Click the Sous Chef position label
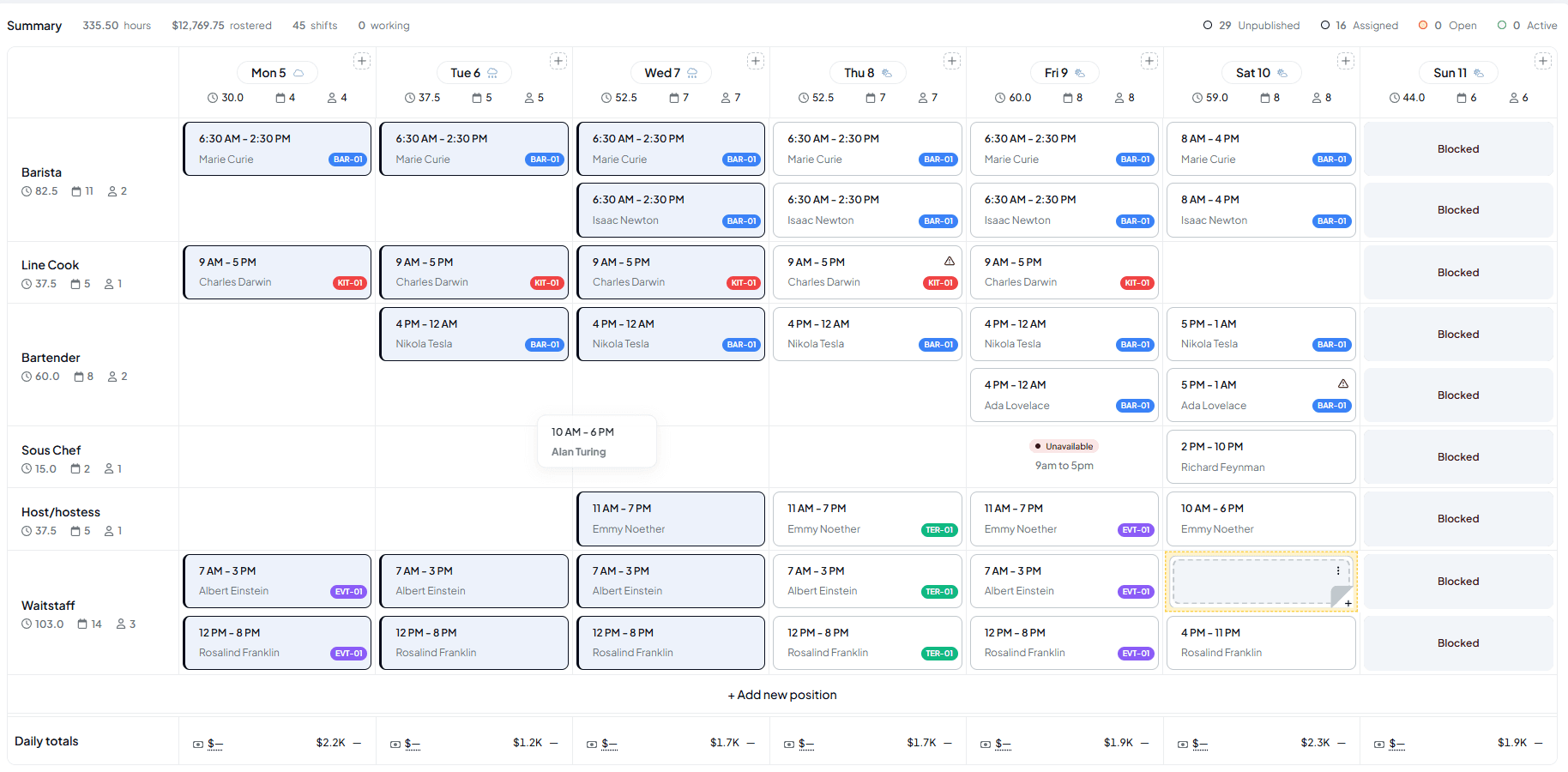This screenshot has width=1568, height=772. tap(51, 450)
